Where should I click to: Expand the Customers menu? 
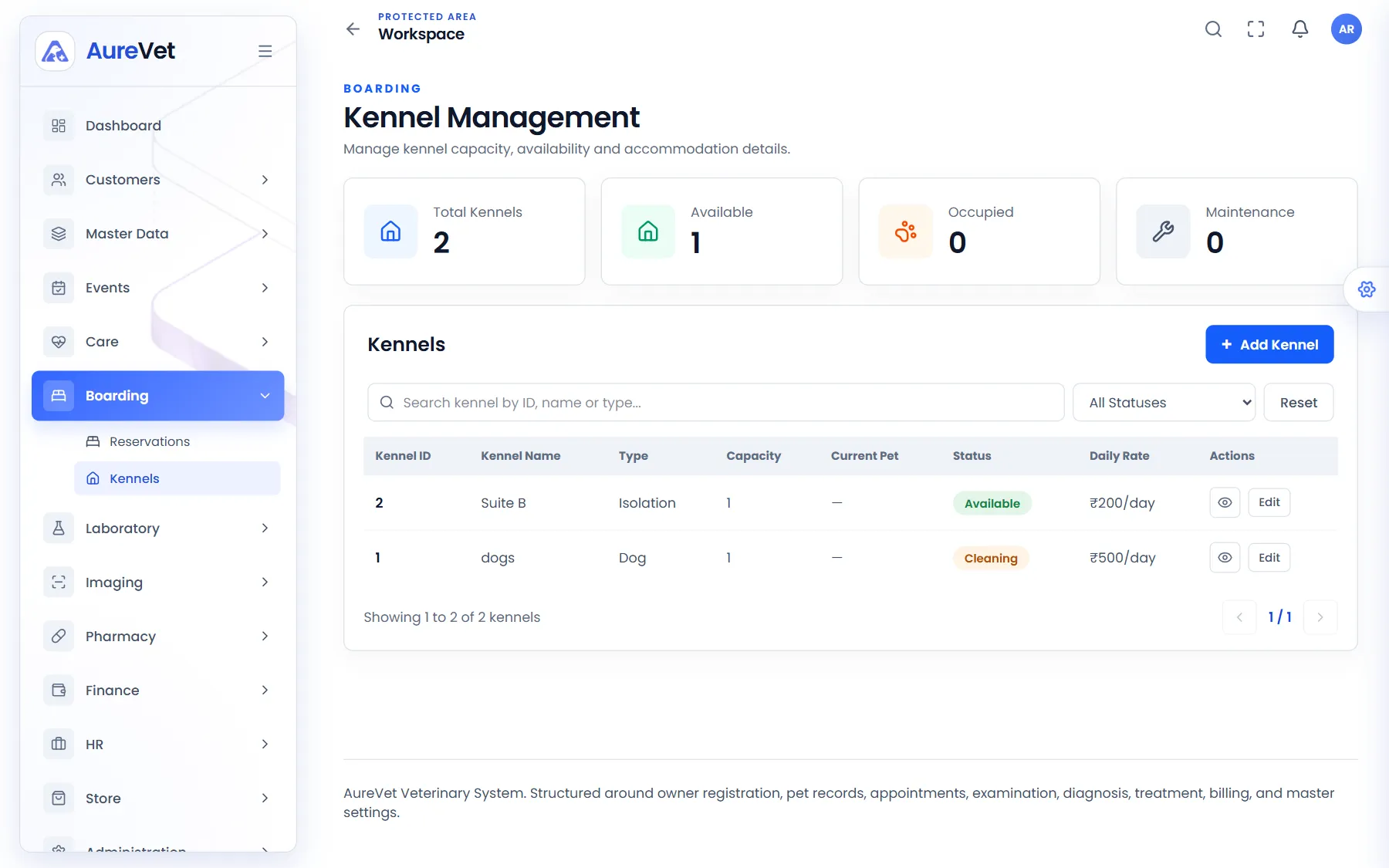(158, 180)
